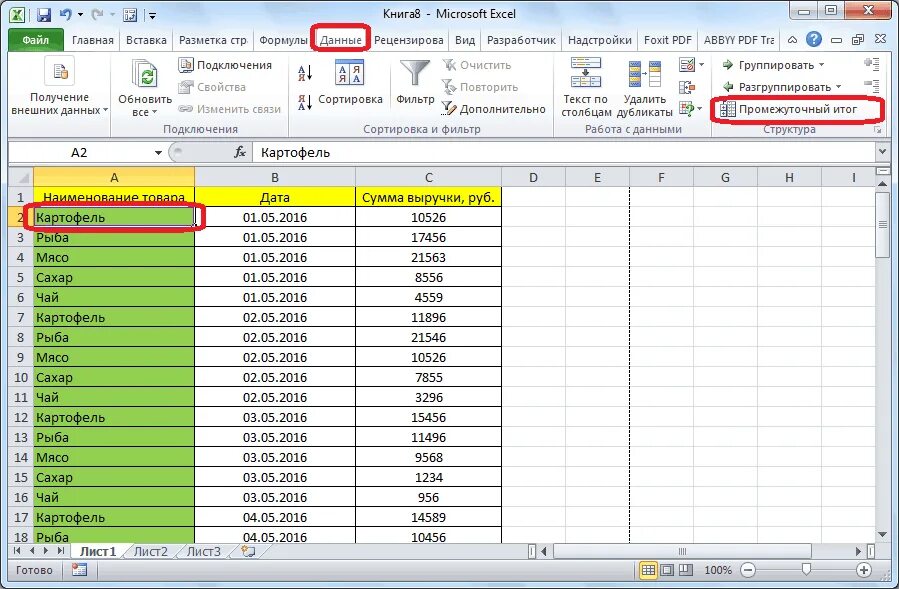Select cell with value 21563
This screenshot has height=589, width=899.
[428, 258]
